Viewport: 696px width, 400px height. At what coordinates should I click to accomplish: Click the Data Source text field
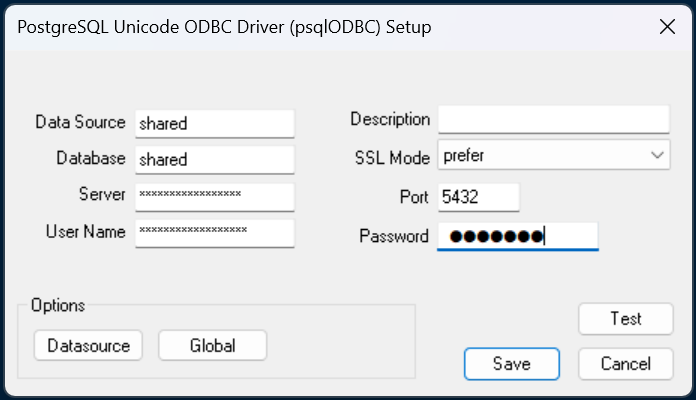(215, 123)
